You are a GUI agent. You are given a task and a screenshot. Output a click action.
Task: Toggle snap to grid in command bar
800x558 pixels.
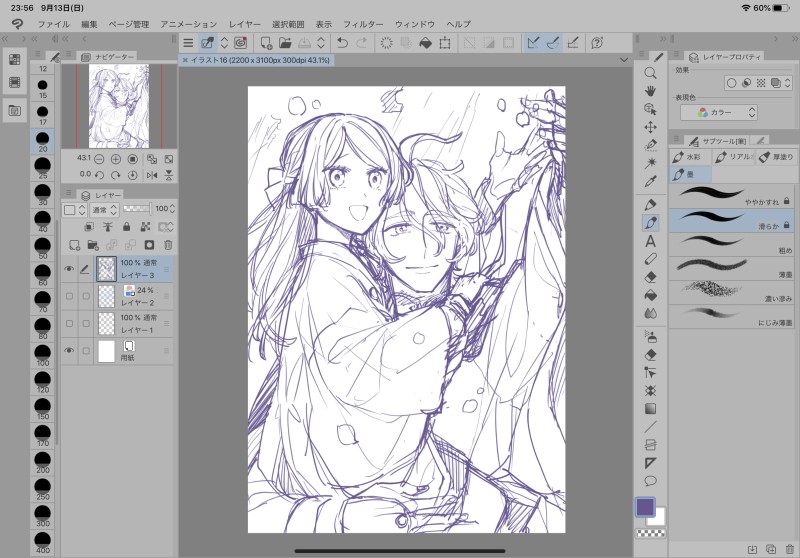tap(572, 43)
